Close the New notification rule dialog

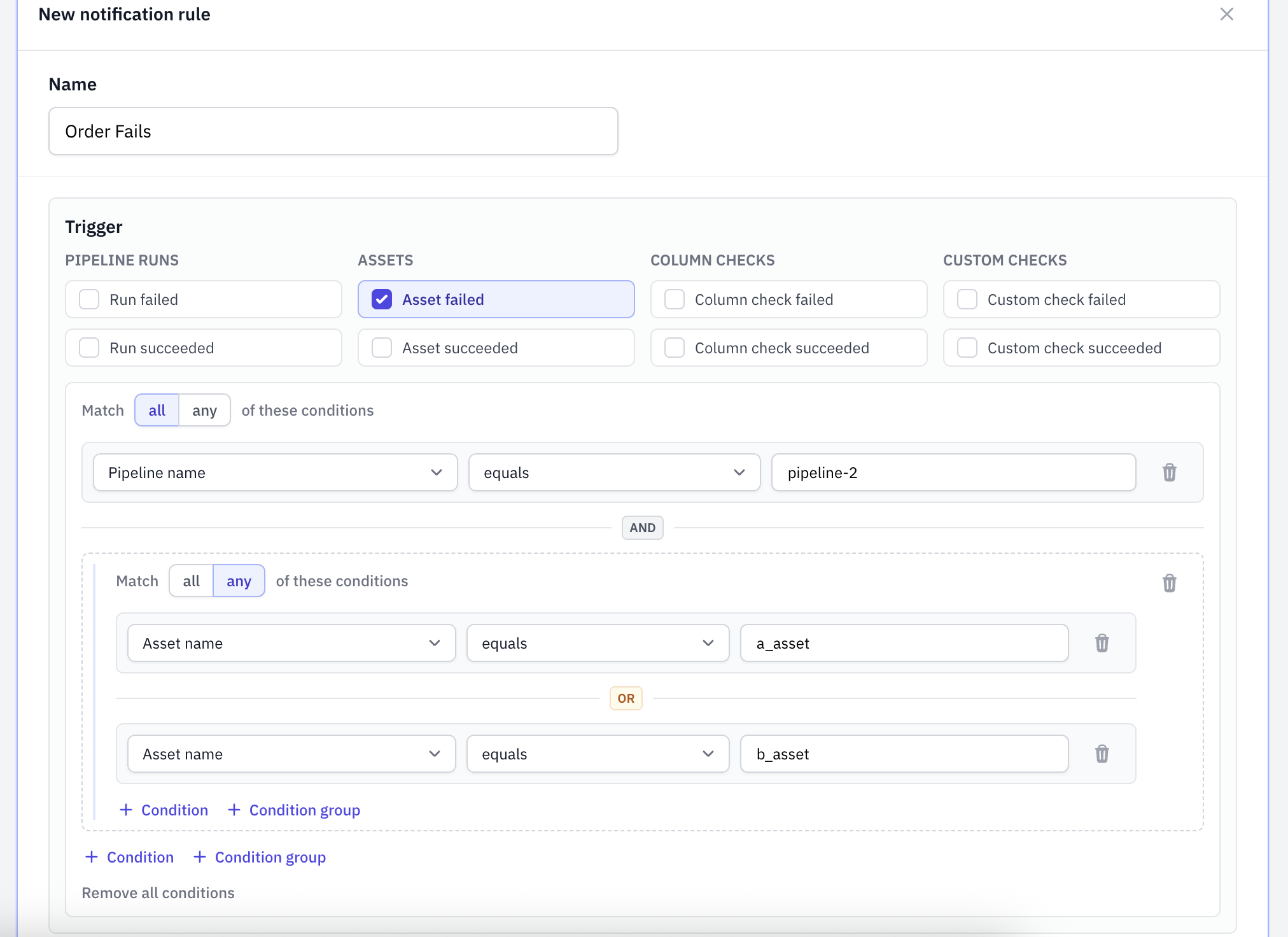pos(1226,14)
